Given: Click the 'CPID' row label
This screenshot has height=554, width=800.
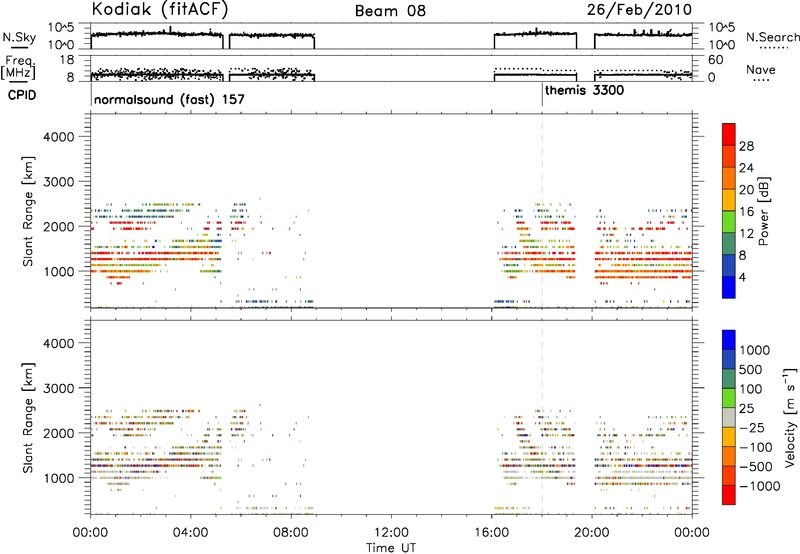Looking at the screenshot, I should coord(22,95).
